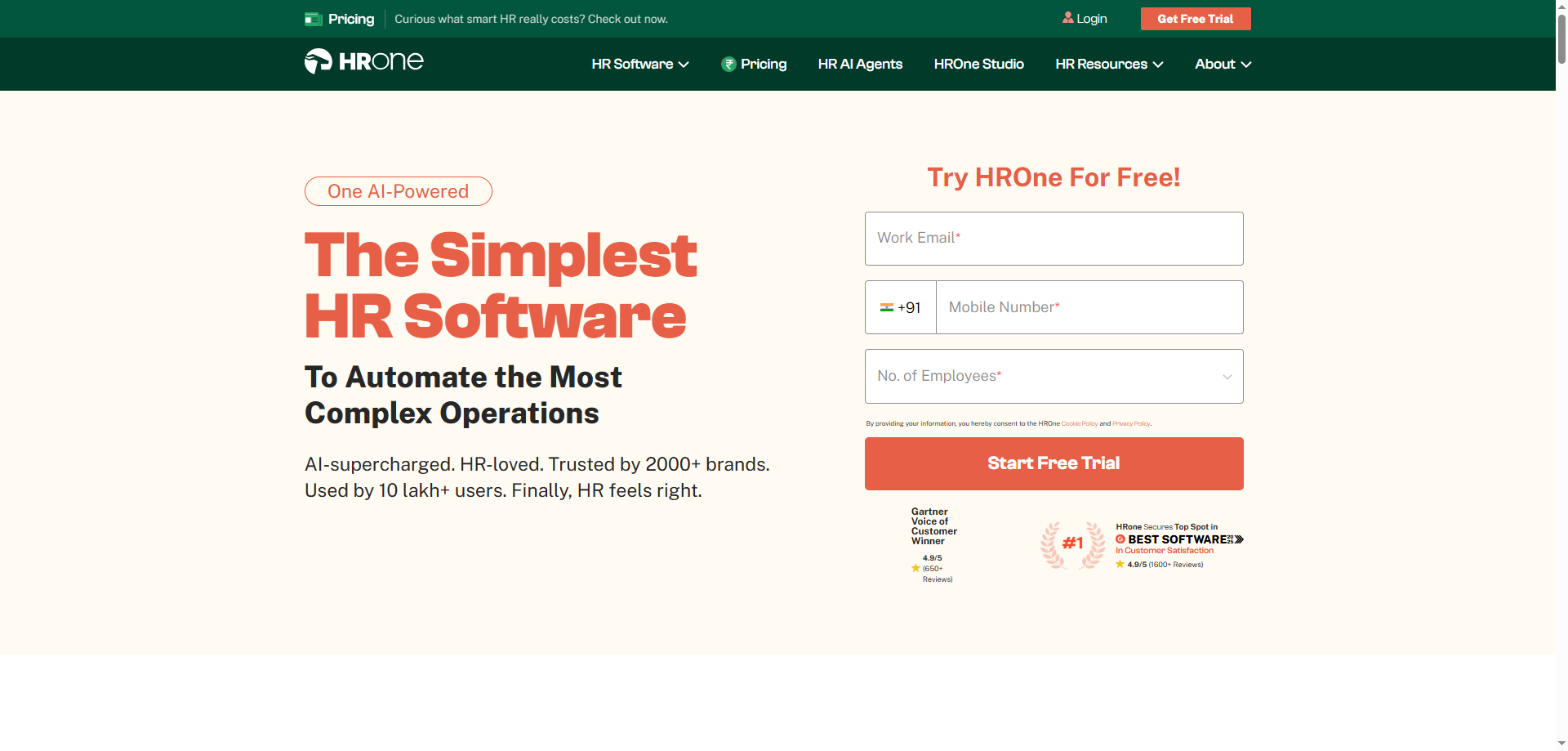This screenshot has height=751, width=1568.
Task: Click the Get Free Trial button
Action: 1195,19
